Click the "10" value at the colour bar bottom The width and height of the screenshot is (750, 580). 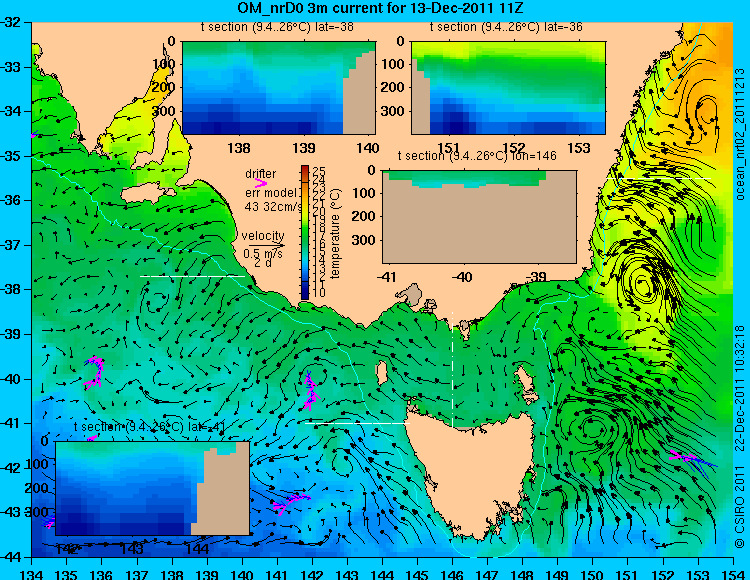click(x=319, y=292)
